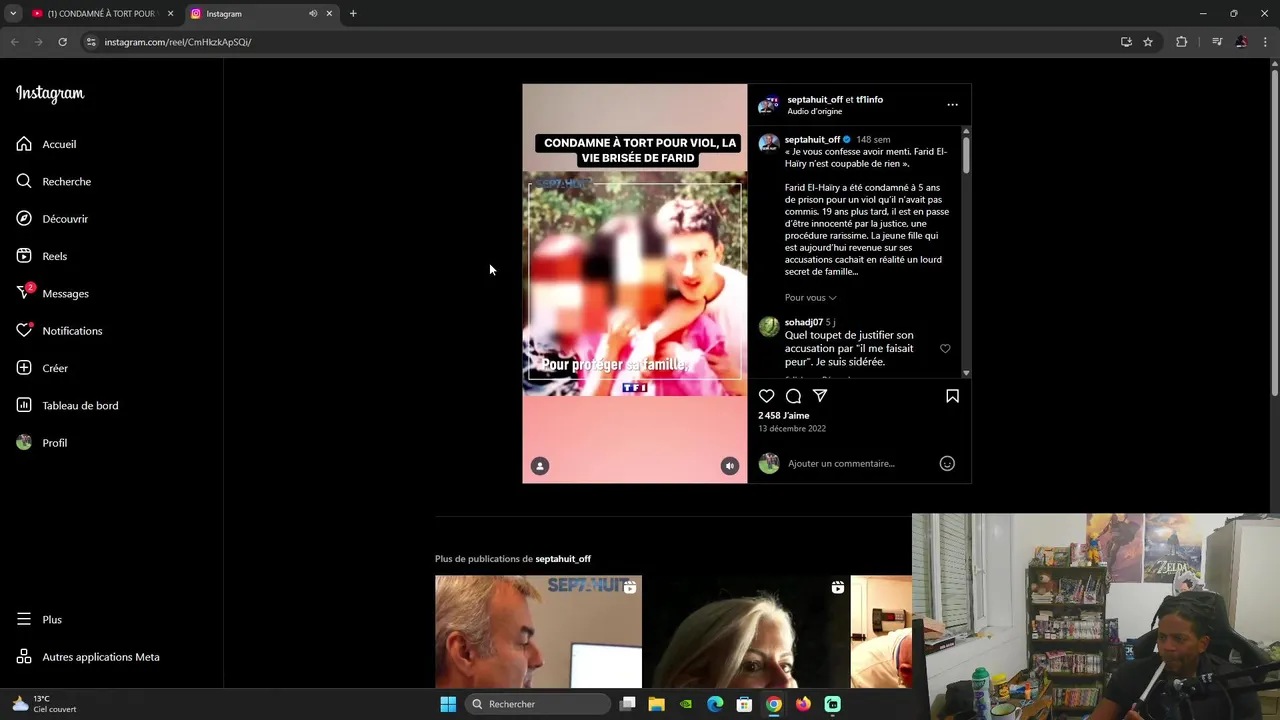Open Recherche in the sidebar
The image size is (1280, 720).
click(x=54, y=181)
